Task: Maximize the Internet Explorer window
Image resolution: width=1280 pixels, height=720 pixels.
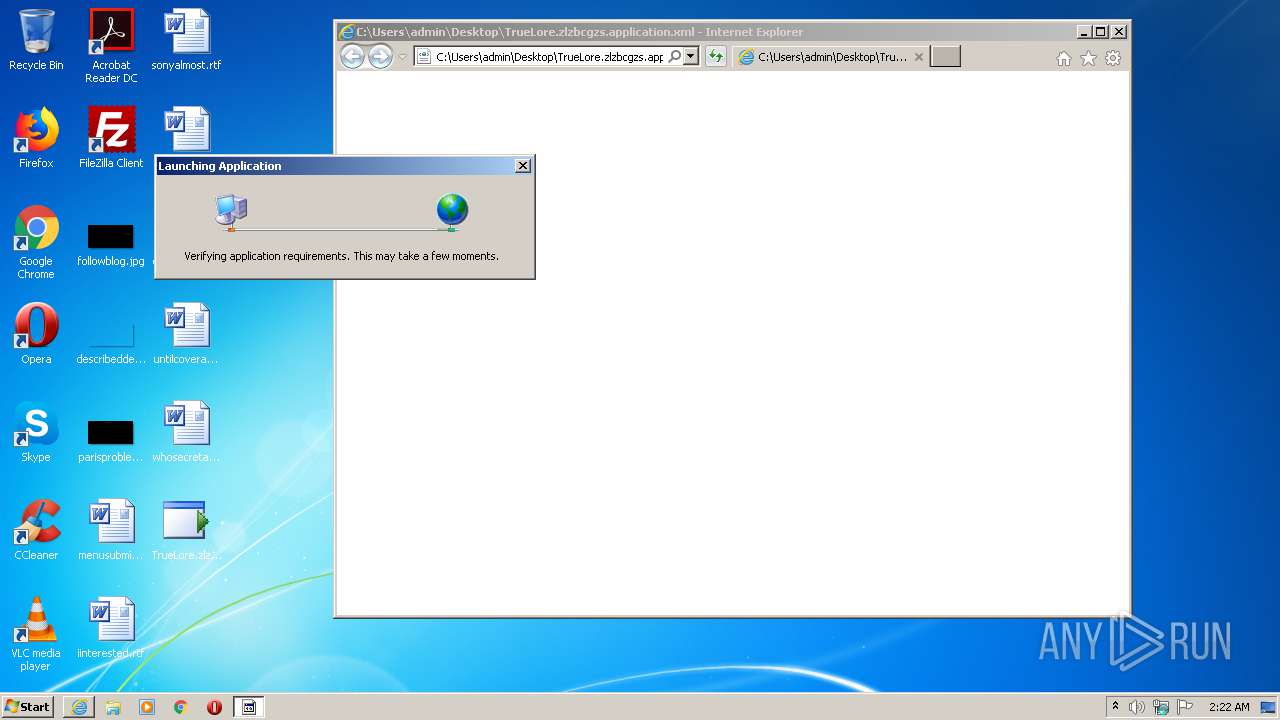Action: pos(1101,32)
